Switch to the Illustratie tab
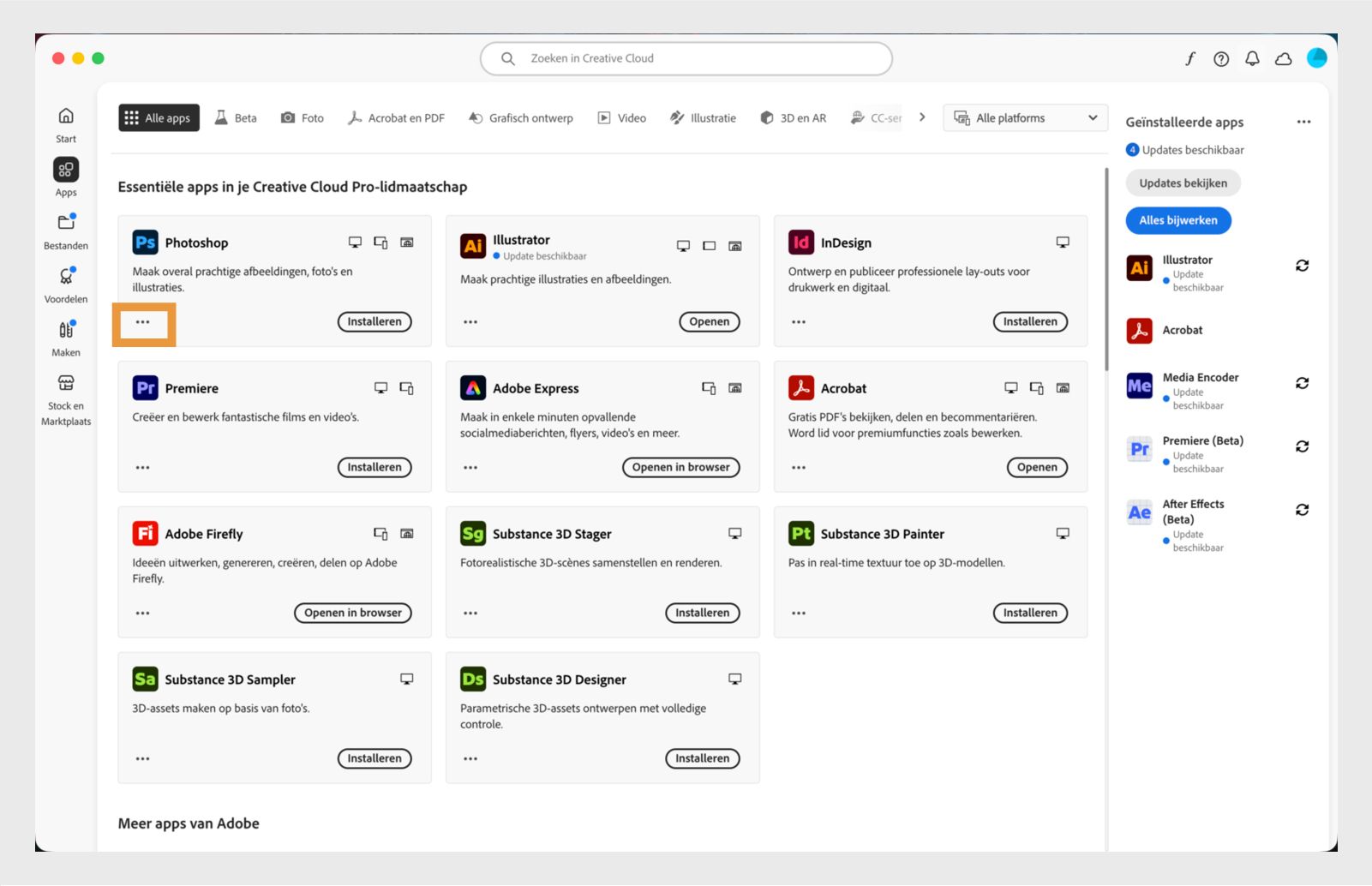 pos(704,118)
